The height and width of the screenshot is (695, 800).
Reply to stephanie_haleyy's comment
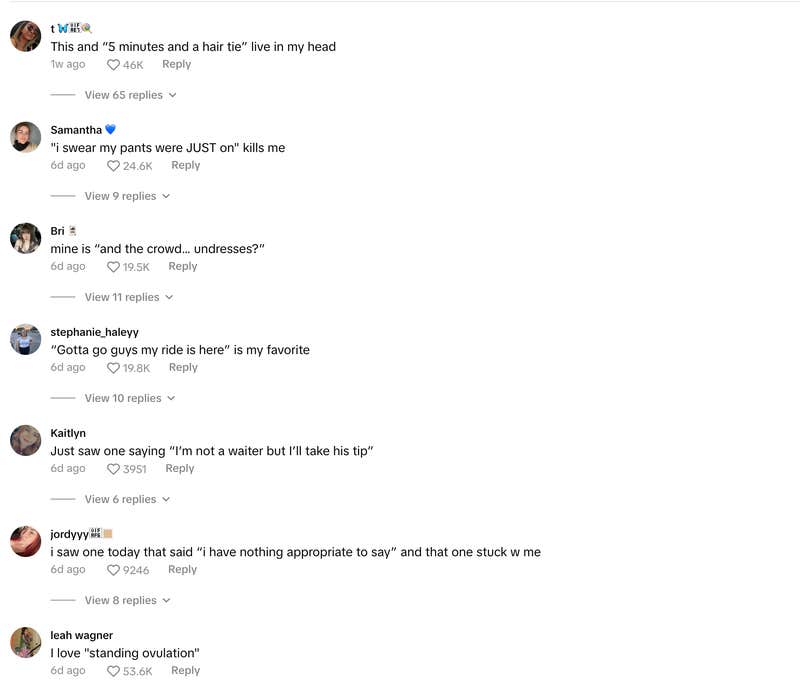pos(183,367)
